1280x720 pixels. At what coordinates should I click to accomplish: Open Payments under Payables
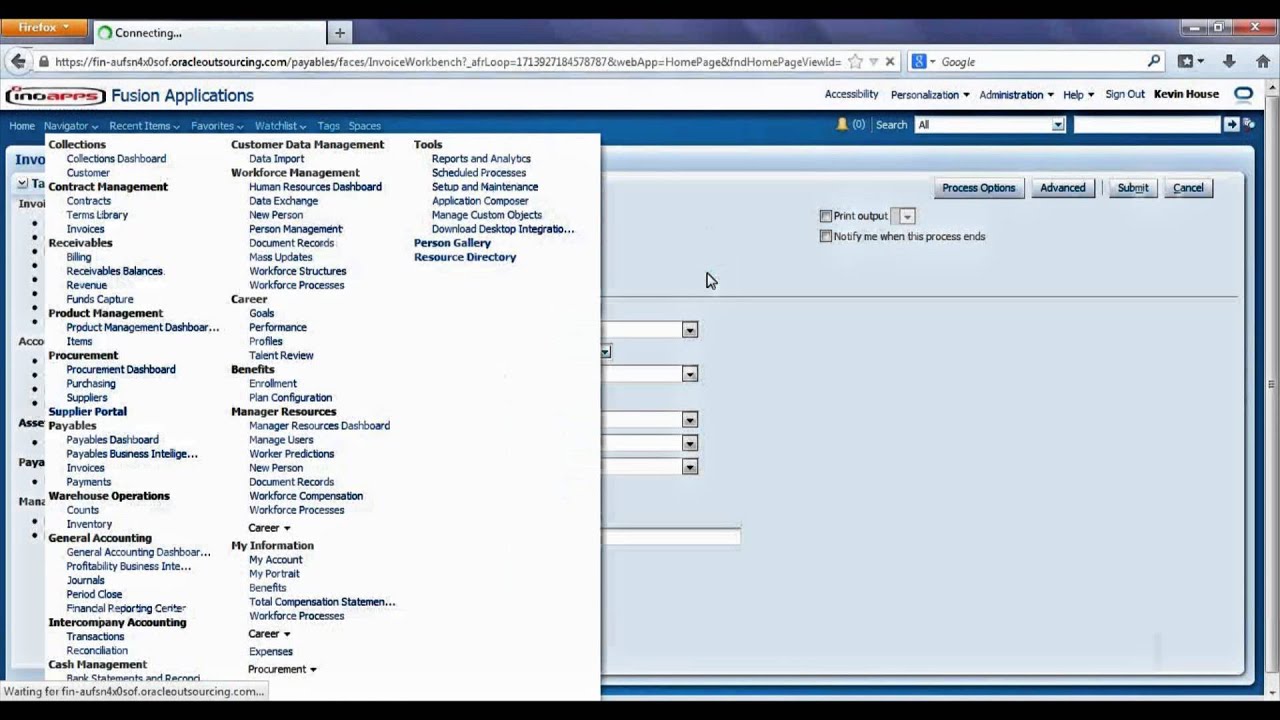pos(88,482)
